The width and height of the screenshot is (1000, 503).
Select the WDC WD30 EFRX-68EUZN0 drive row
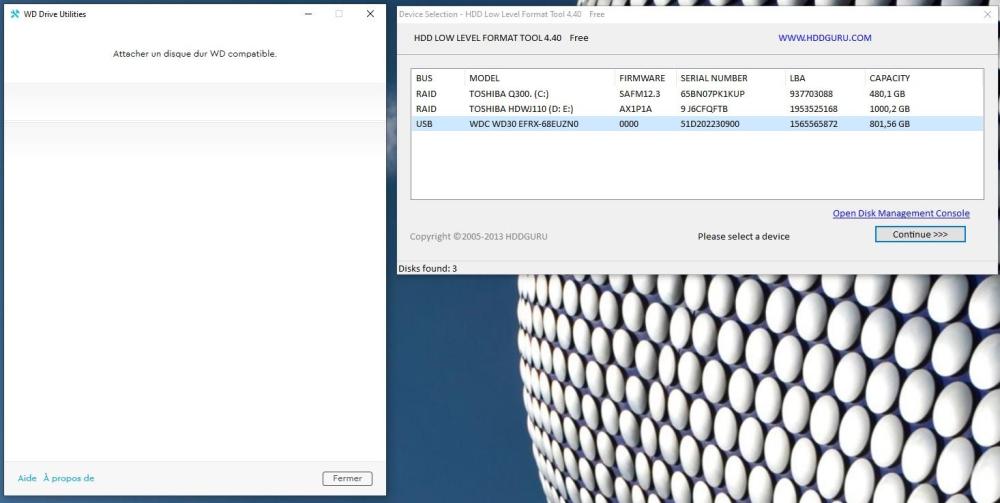(697, 124)
